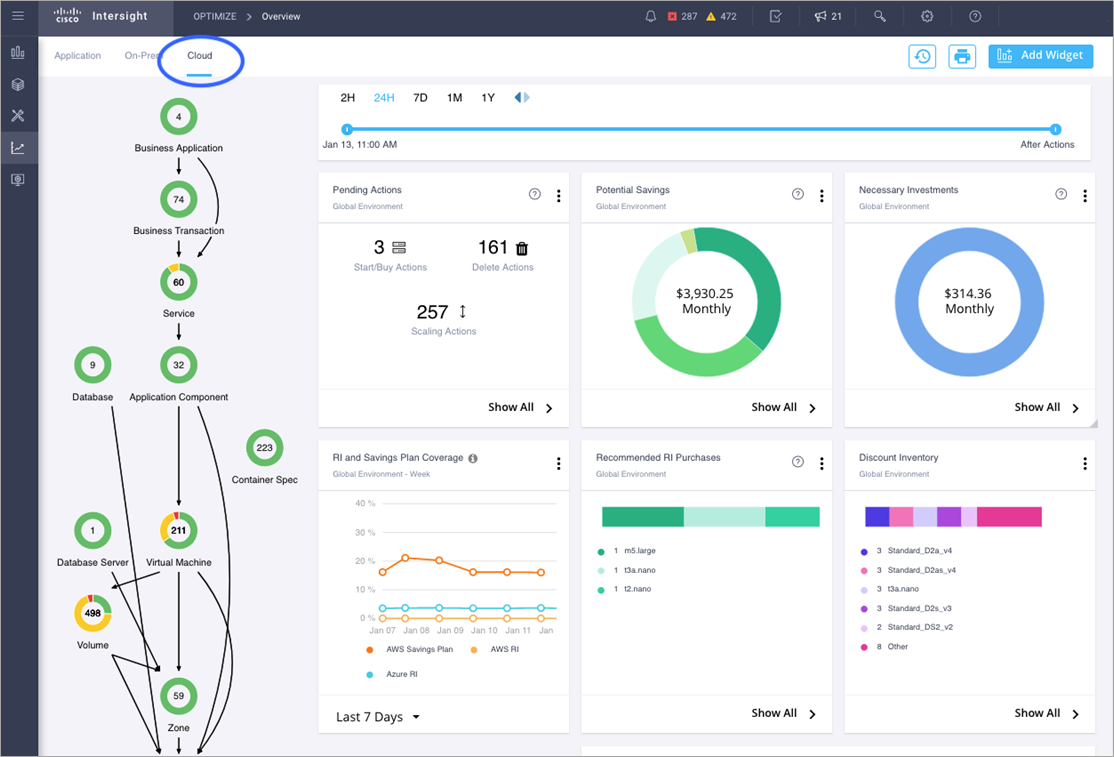The image size is (1114, 757).
Task: Click the Potential Savings donut chart
Action: 706,302
